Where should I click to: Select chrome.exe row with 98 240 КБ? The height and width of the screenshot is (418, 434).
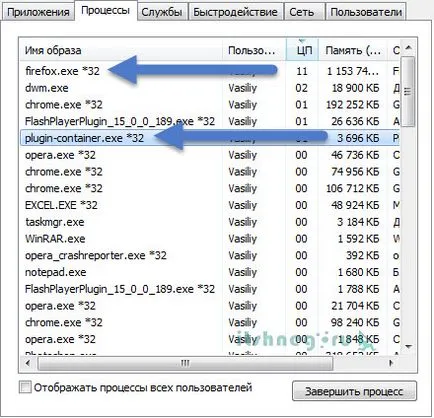click(x=210, y=322)
